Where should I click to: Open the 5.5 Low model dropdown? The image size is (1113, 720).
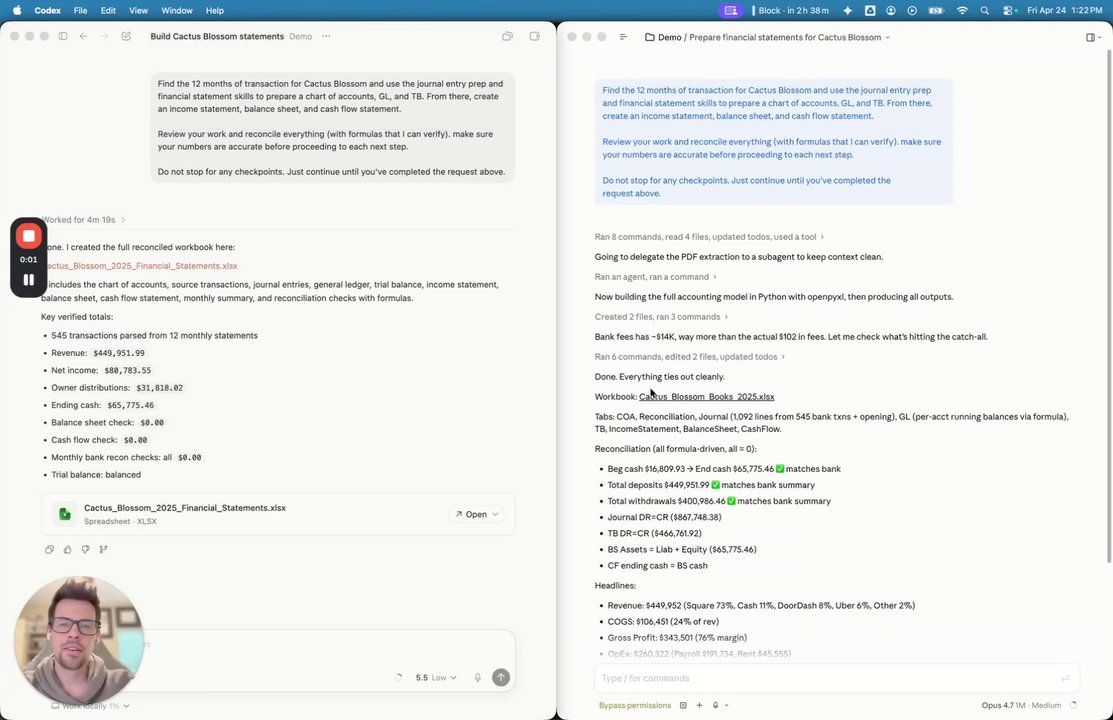[x=435, y=677]
